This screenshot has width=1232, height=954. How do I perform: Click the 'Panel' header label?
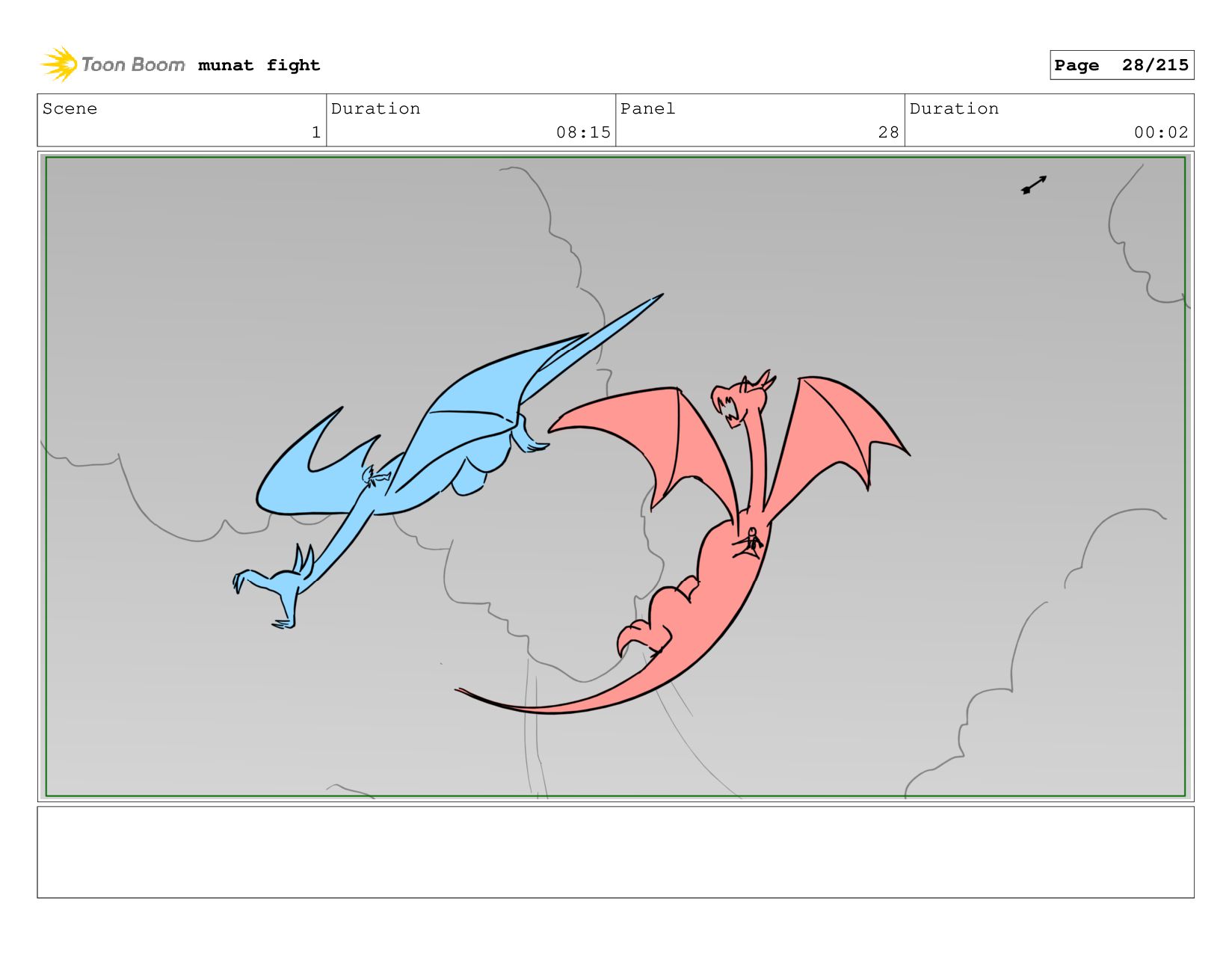[647, 108]
